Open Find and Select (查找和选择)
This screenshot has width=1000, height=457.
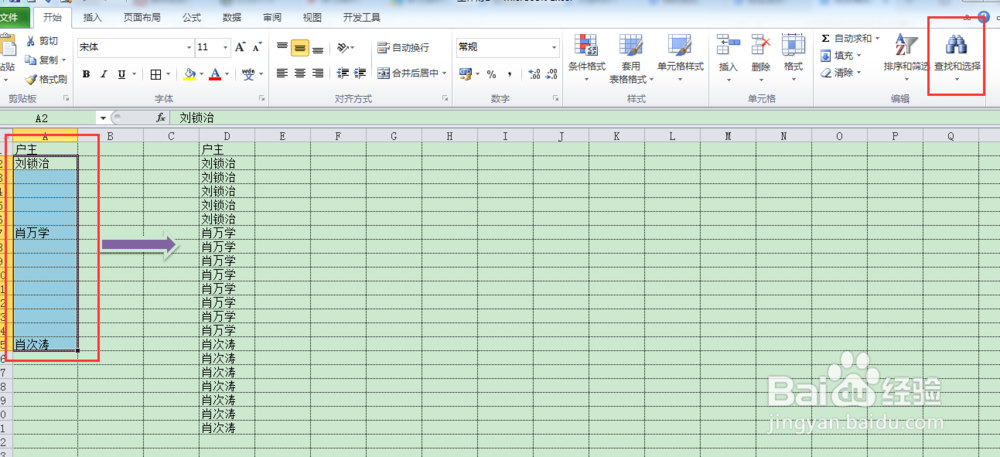957,59
